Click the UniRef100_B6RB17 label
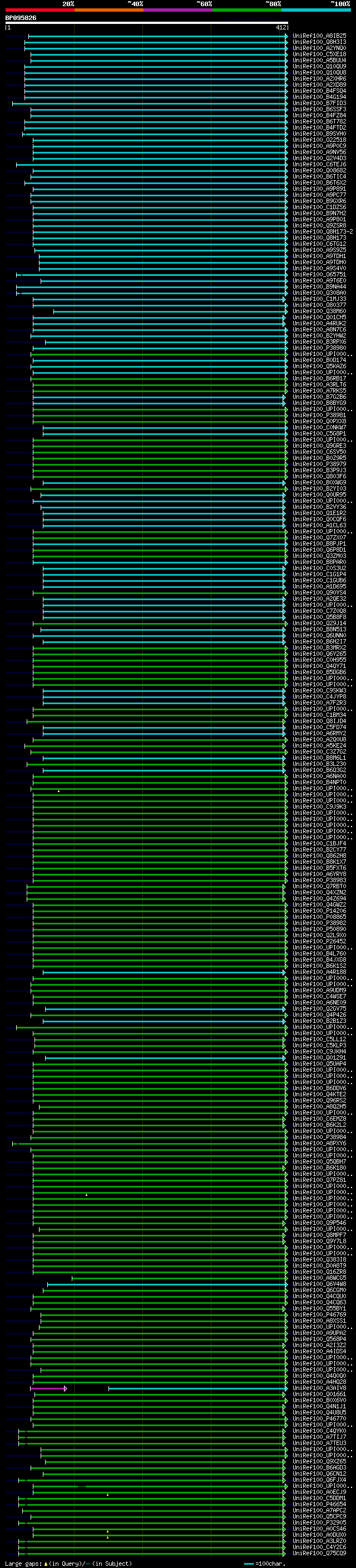Image resolution: width=356 pixels, height=1568 pixels. pyautogui.click(x=319, y=379)
